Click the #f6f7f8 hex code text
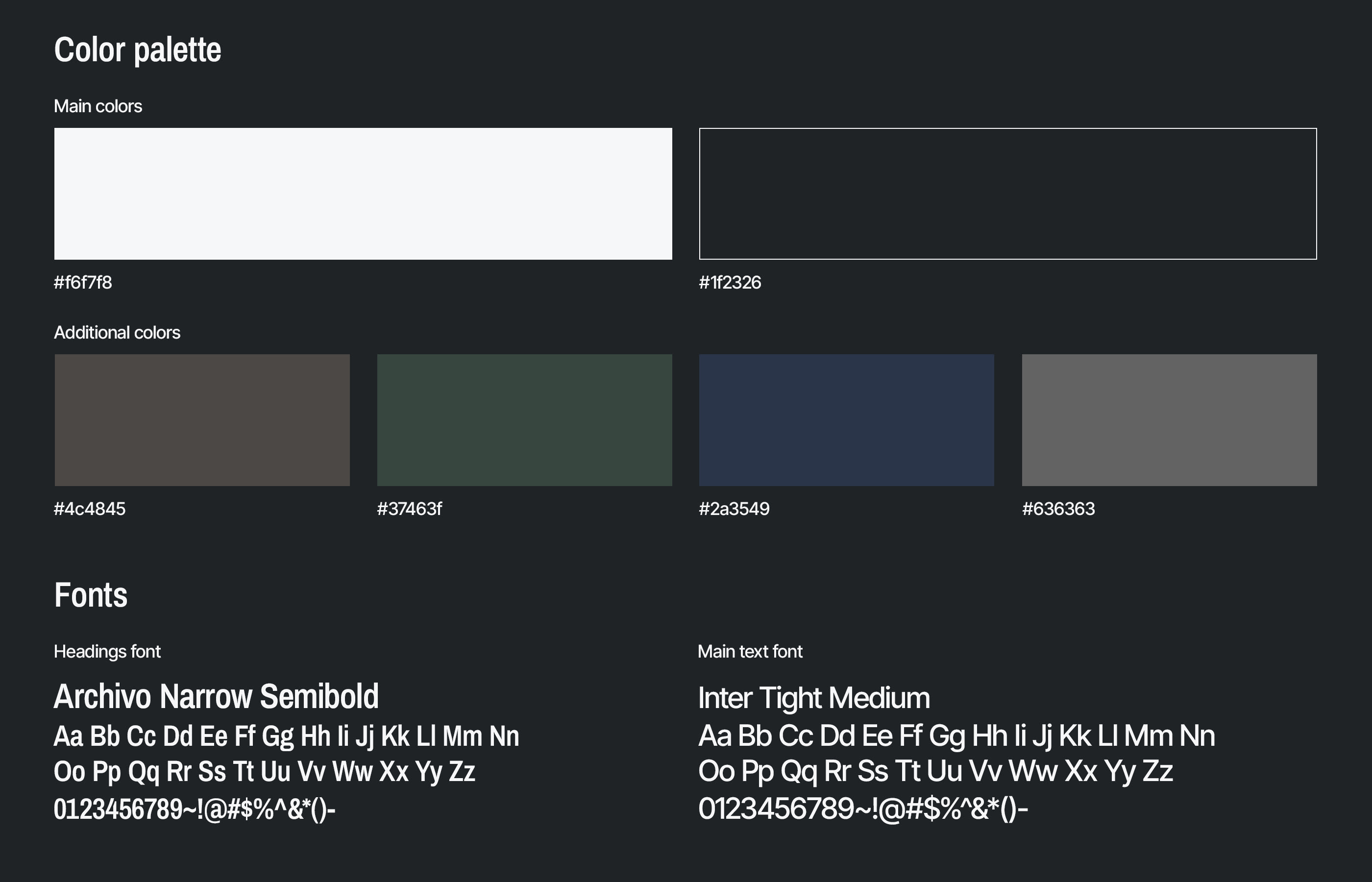This screenshot has height=882, width=1372. [x=83, y=282]
